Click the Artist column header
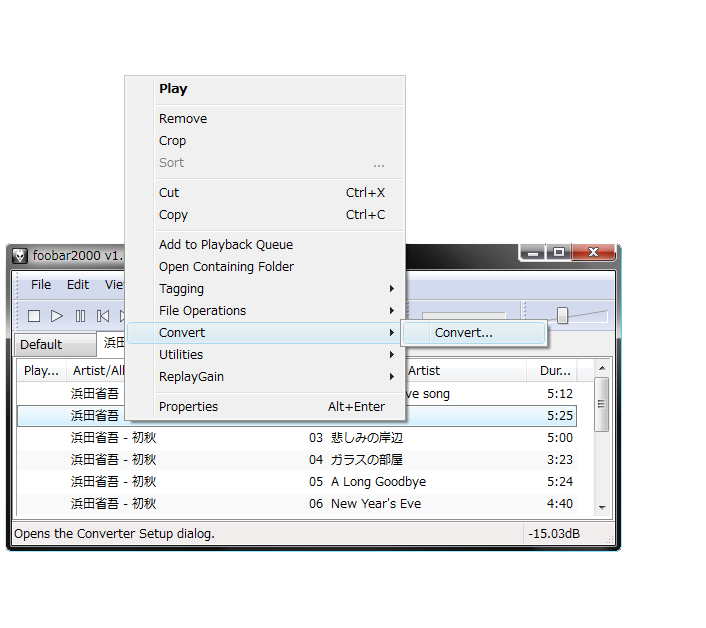 tap(466, 371)
